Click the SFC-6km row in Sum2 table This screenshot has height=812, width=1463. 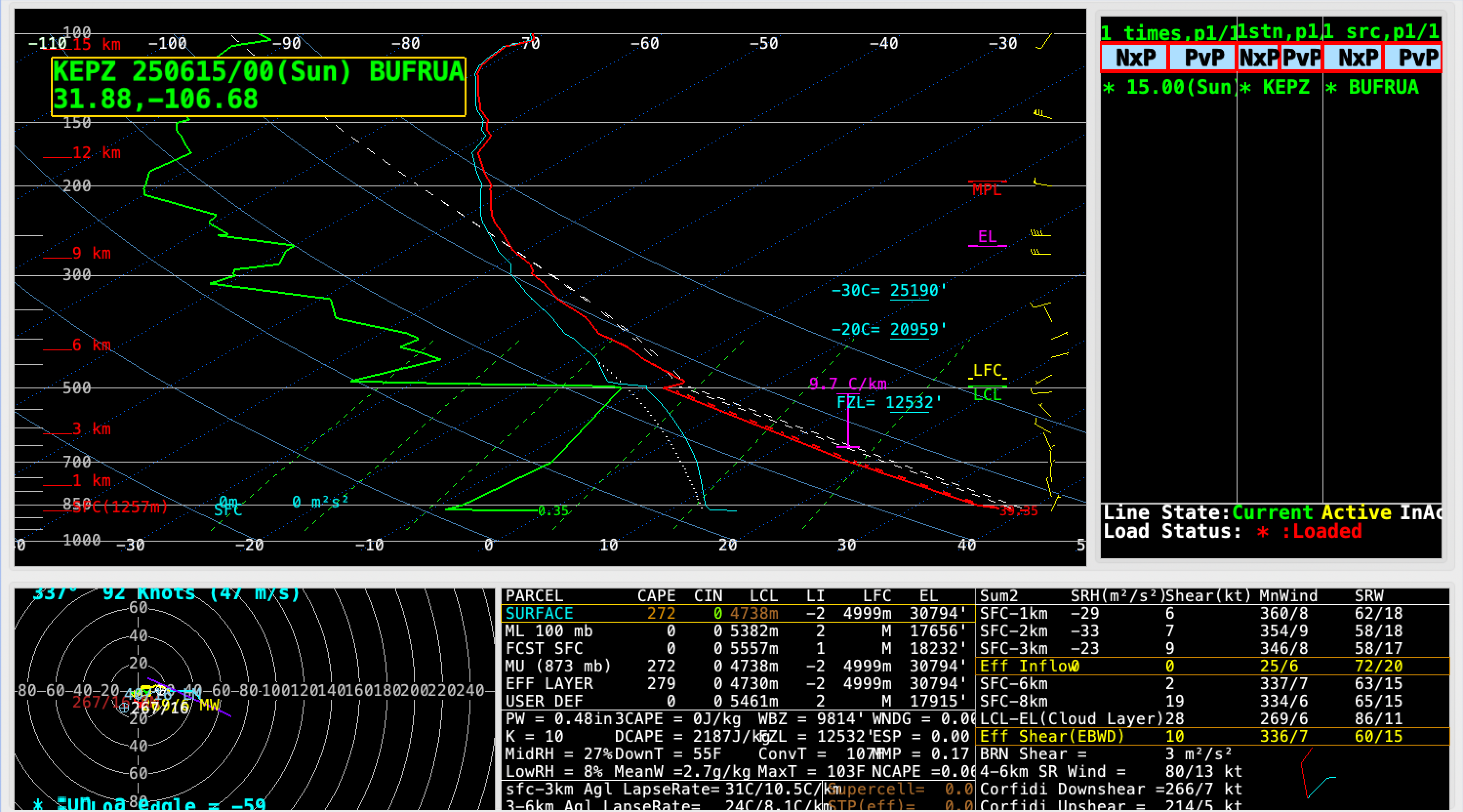click(1213, 684)
